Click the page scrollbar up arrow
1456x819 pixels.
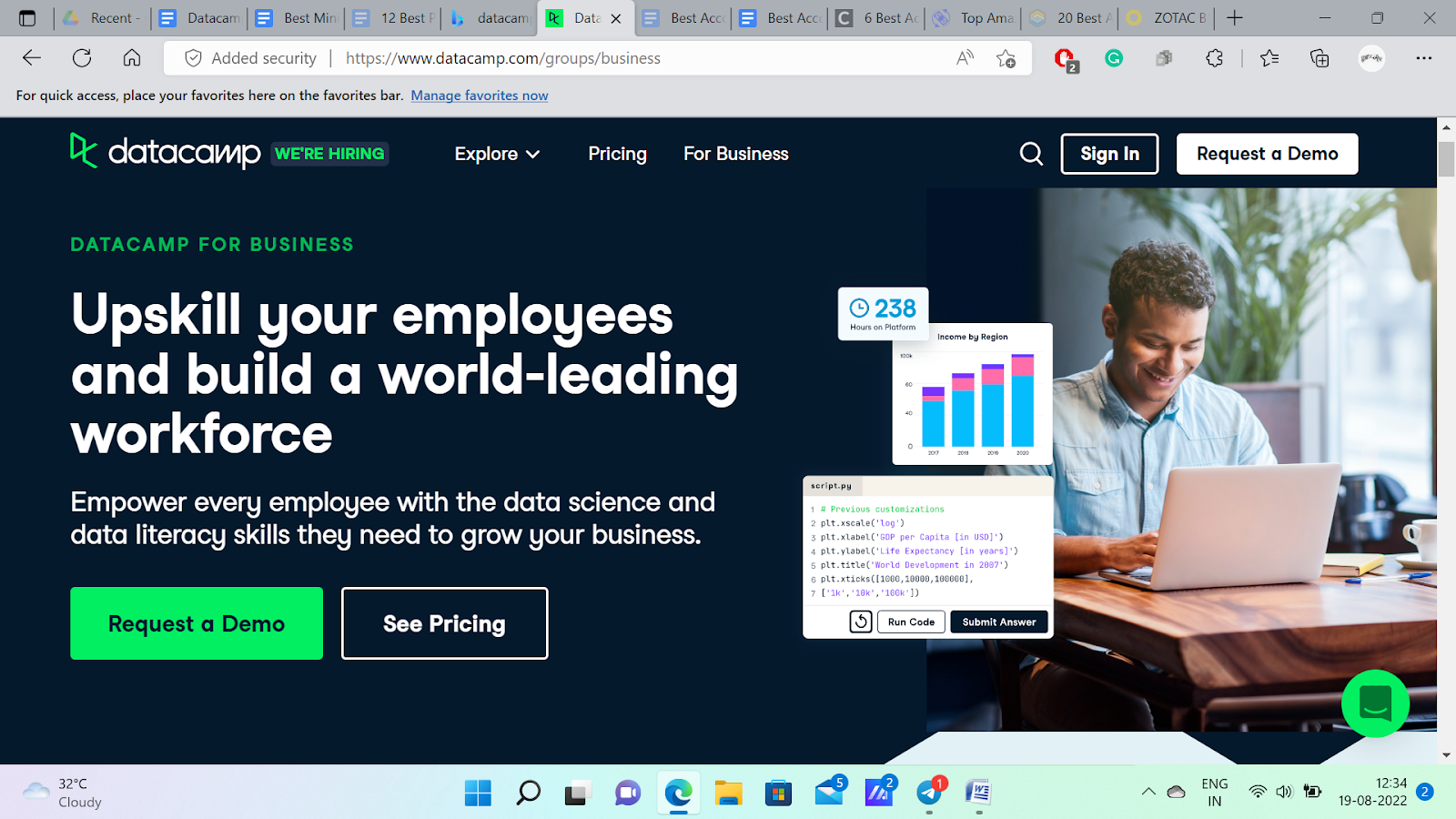1446,126
